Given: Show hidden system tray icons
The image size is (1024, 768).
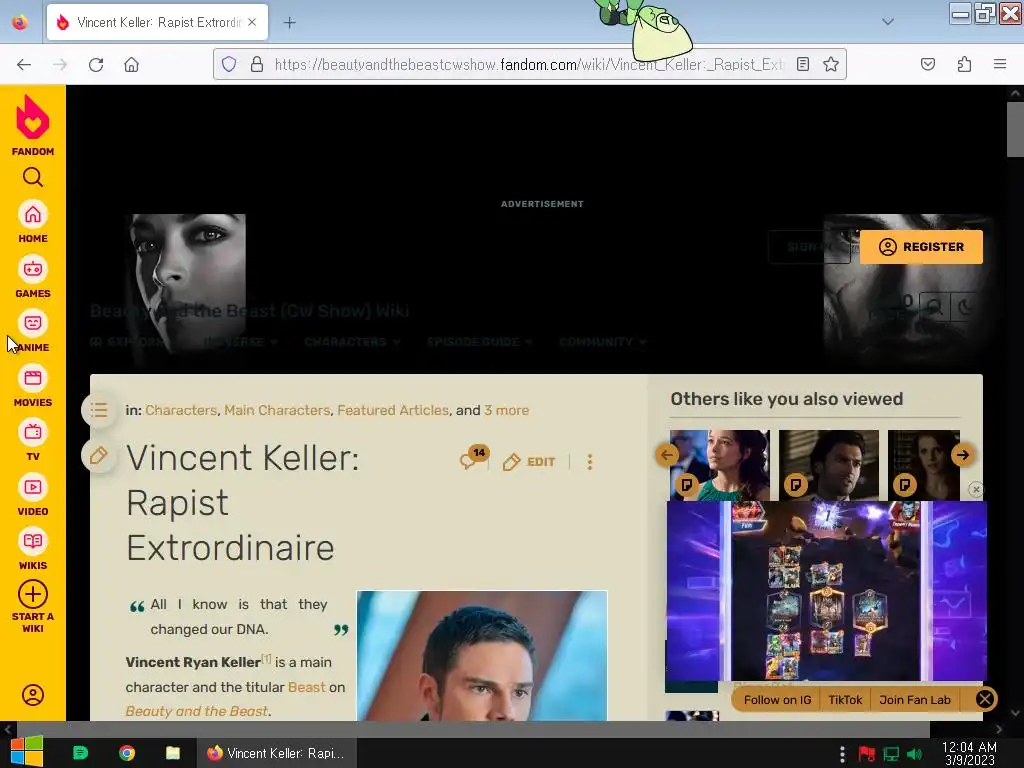Looking at the screenshot, I should [842, 754].
